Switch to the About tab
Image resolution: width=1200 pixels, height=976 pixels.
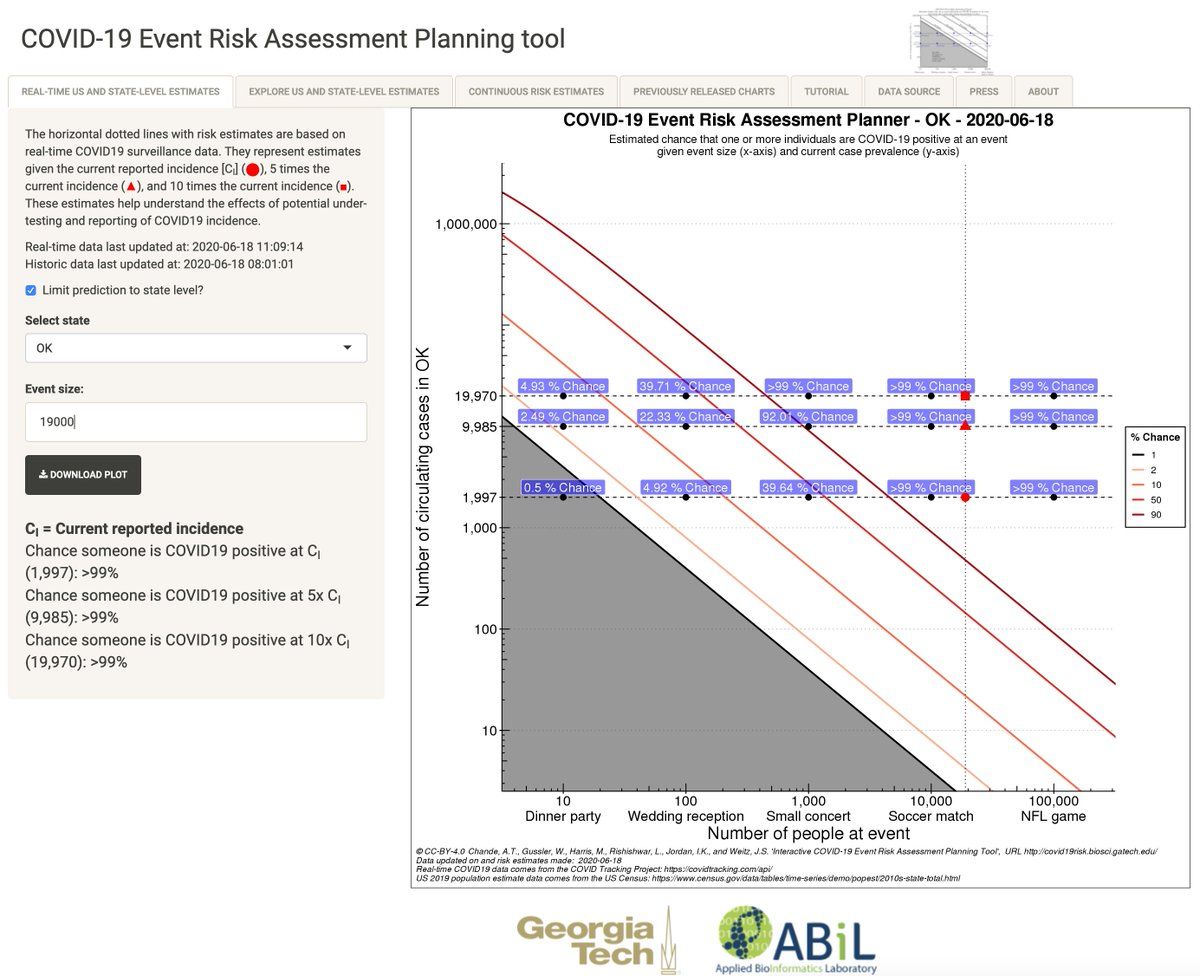click(1043, 91)
